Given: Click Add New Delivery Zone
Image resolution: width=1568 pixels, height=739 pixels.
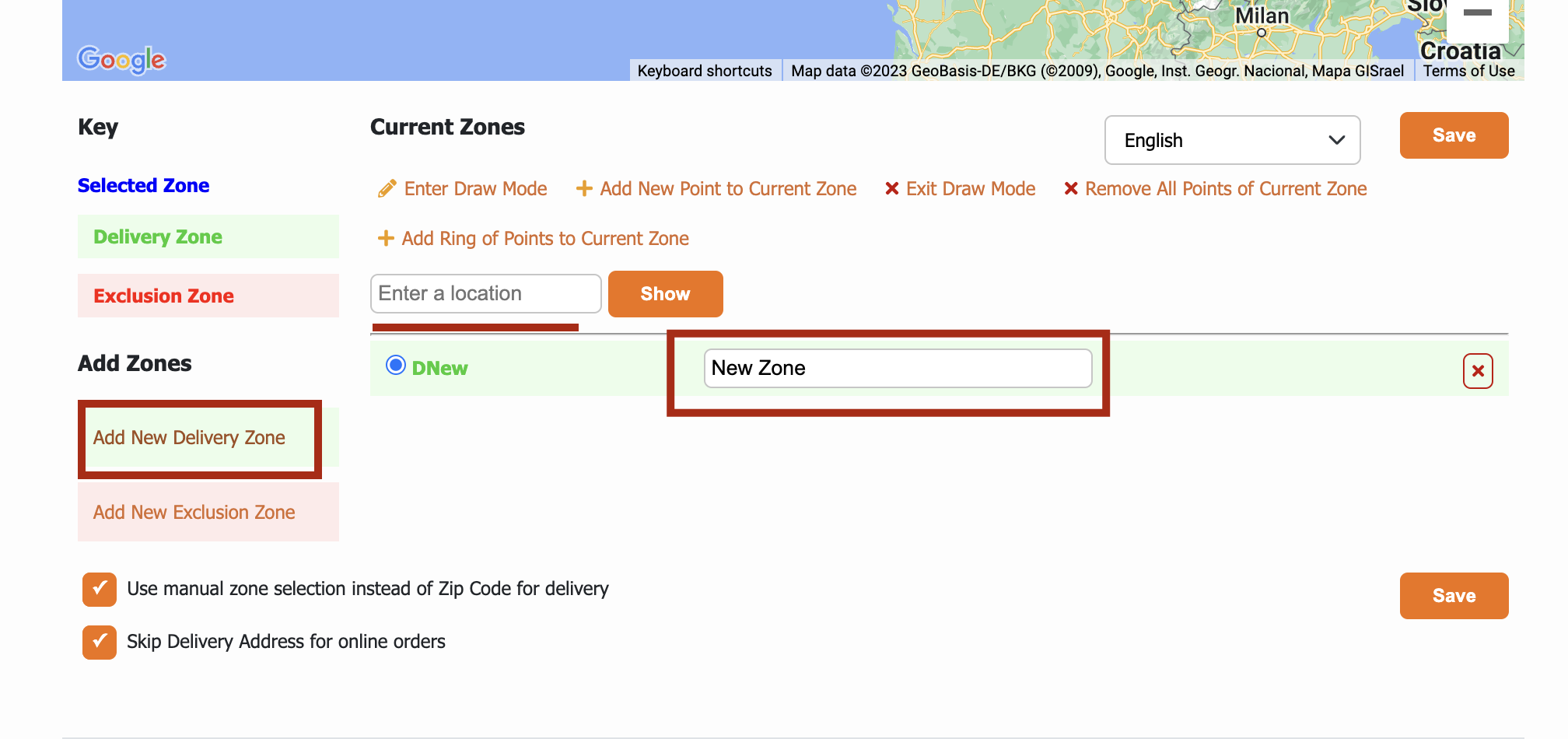Looking at the screenshot, I should [189, 438].
